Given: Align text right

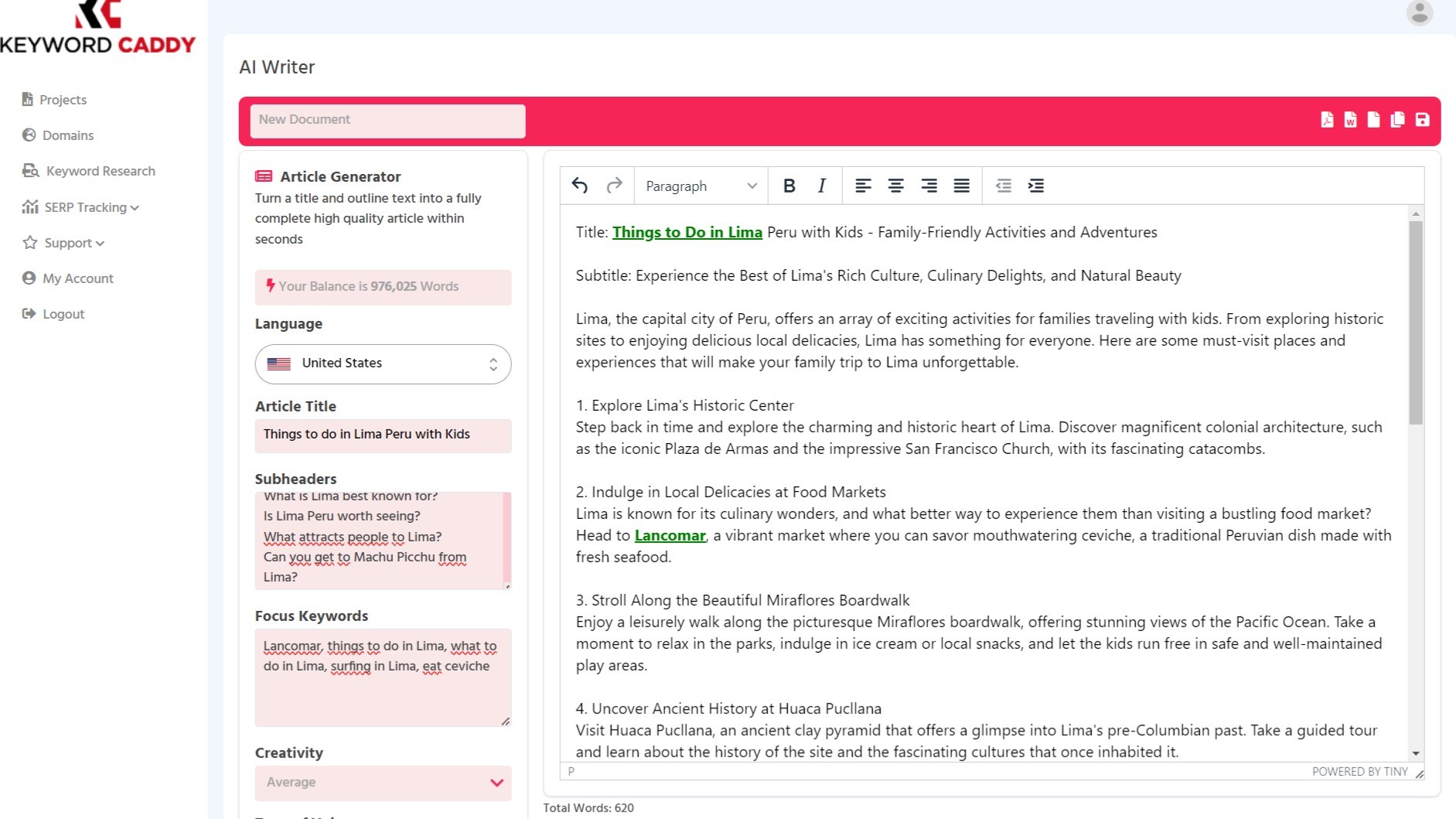Looking at the screenshot, I should 929,186.
